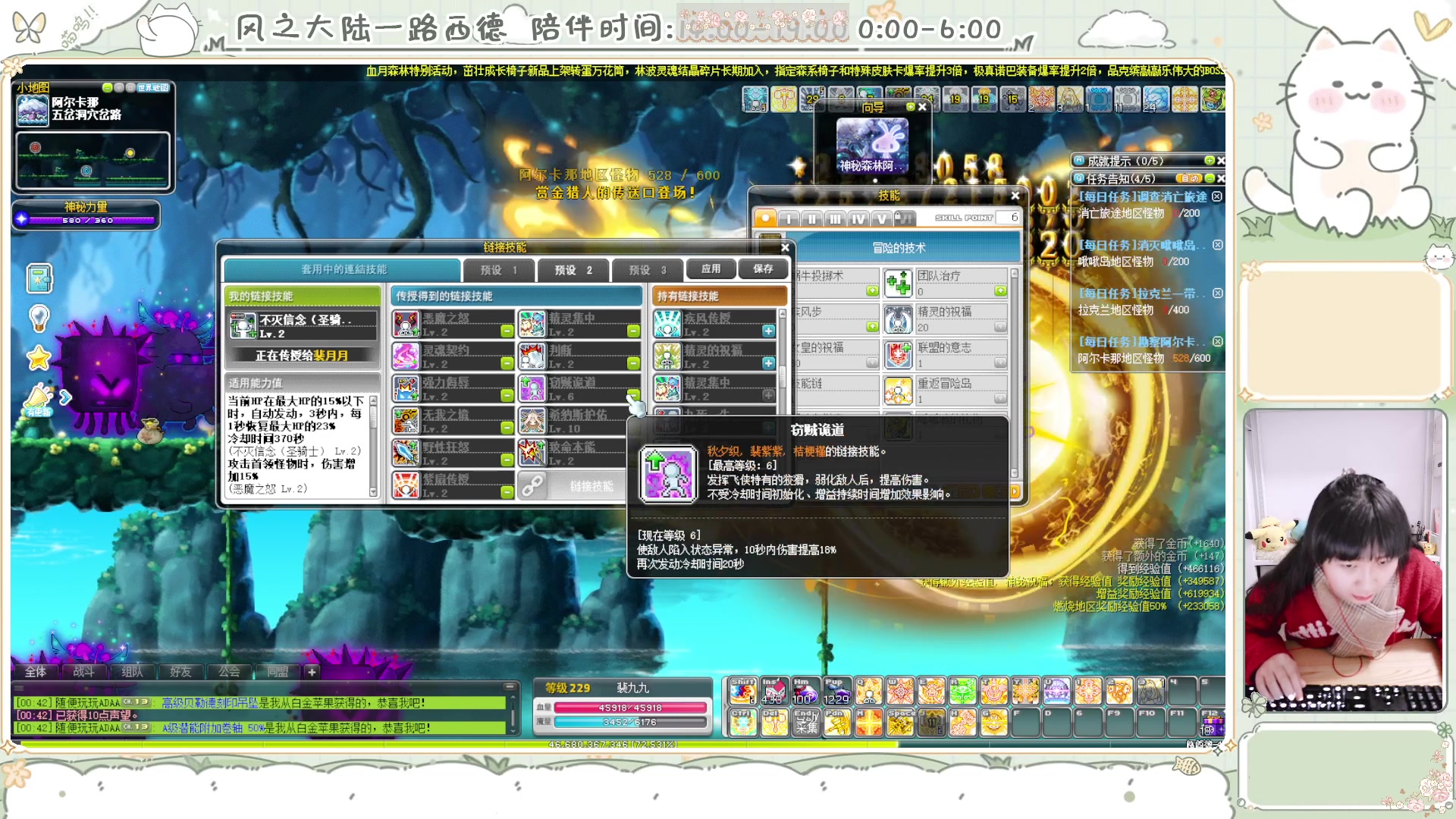Switch chat to the 战斗 tab
The height and width of the screenshot is (819, 1456).
[x=83, y=672]
